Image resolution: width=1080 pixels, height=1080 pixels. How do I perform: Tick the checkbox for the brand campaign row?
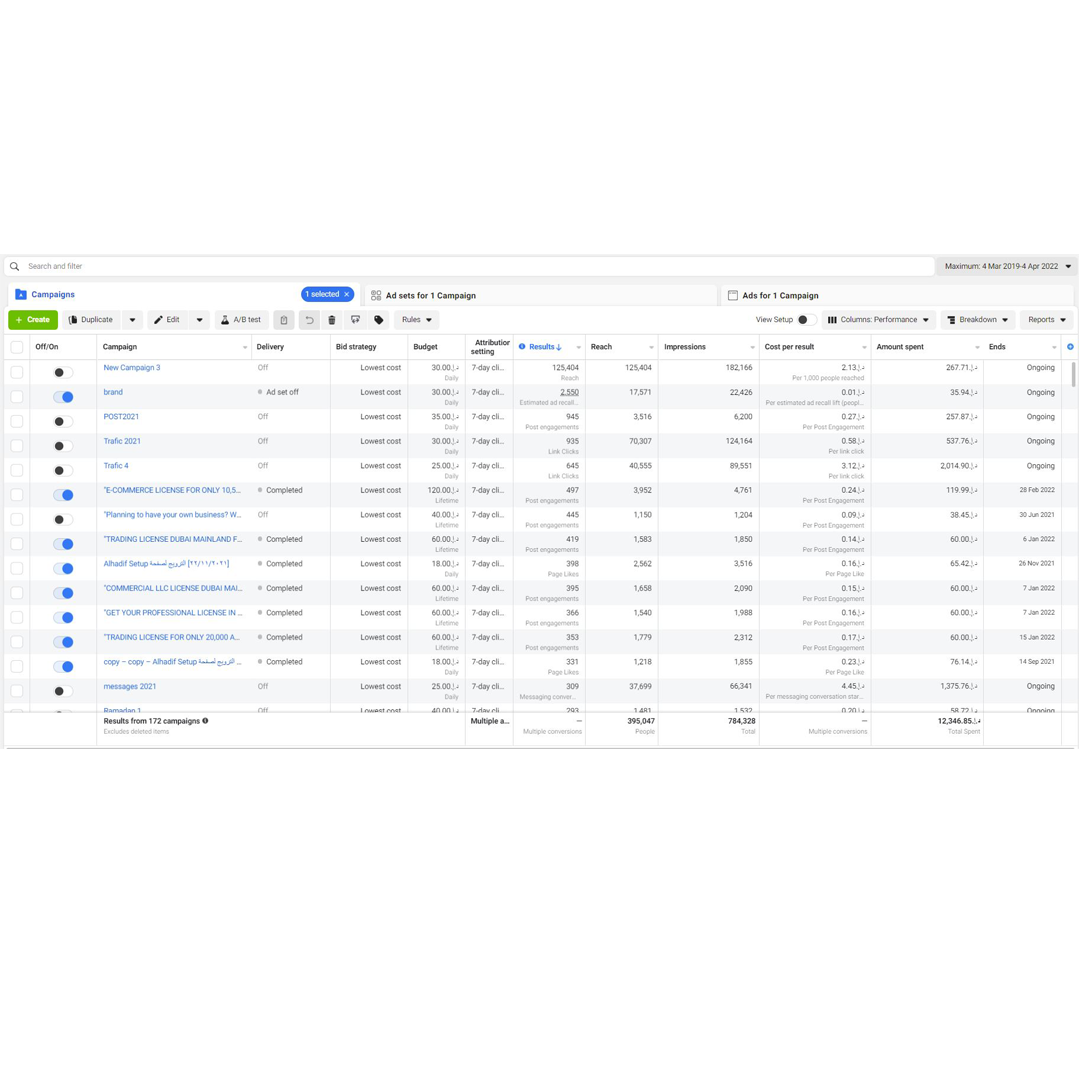17,397
